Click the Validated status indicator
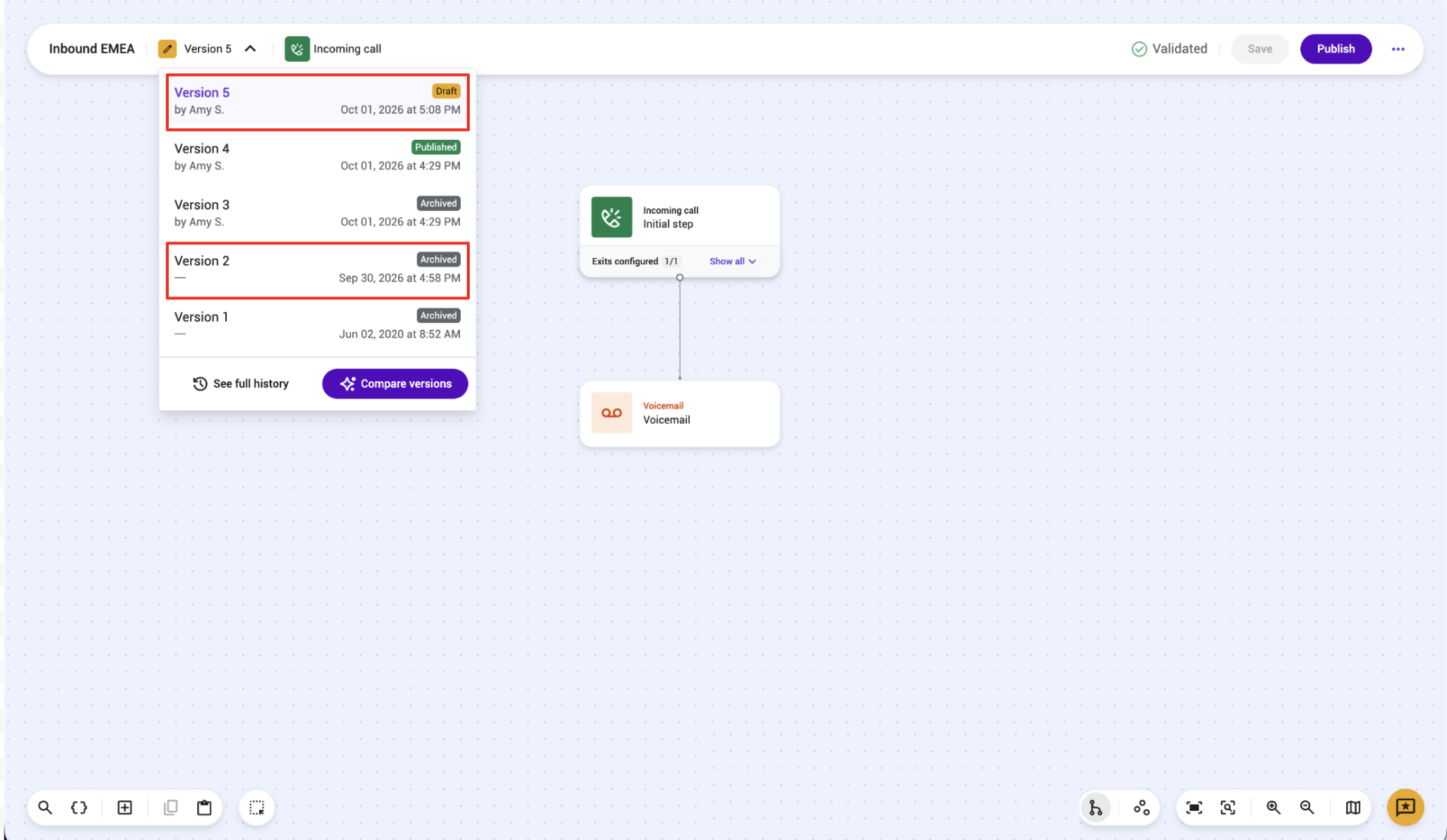The width and height of the screenshot is (1447, 840). 1169,49
